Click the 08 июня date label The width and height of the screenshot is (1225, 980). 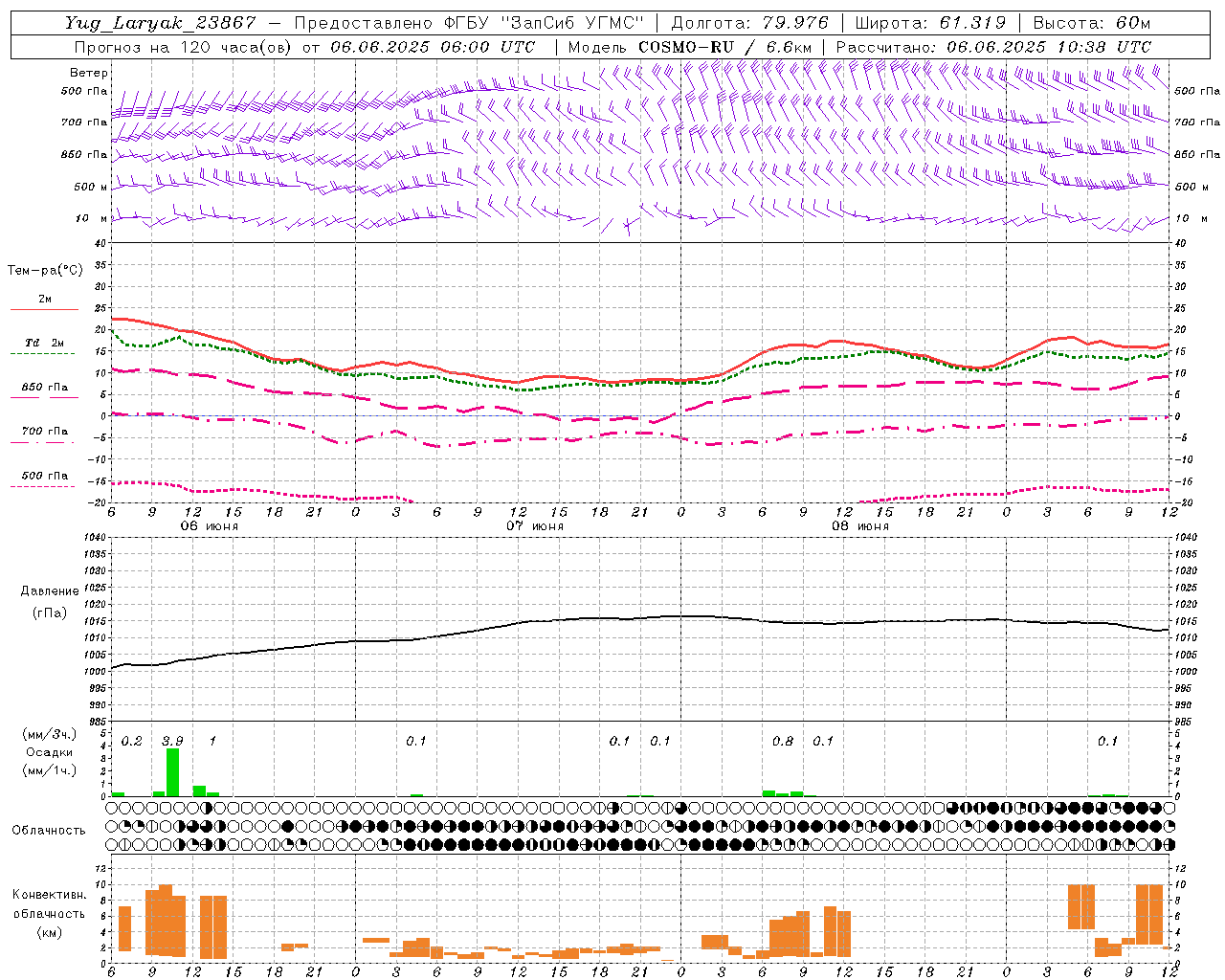click(860, 526)
